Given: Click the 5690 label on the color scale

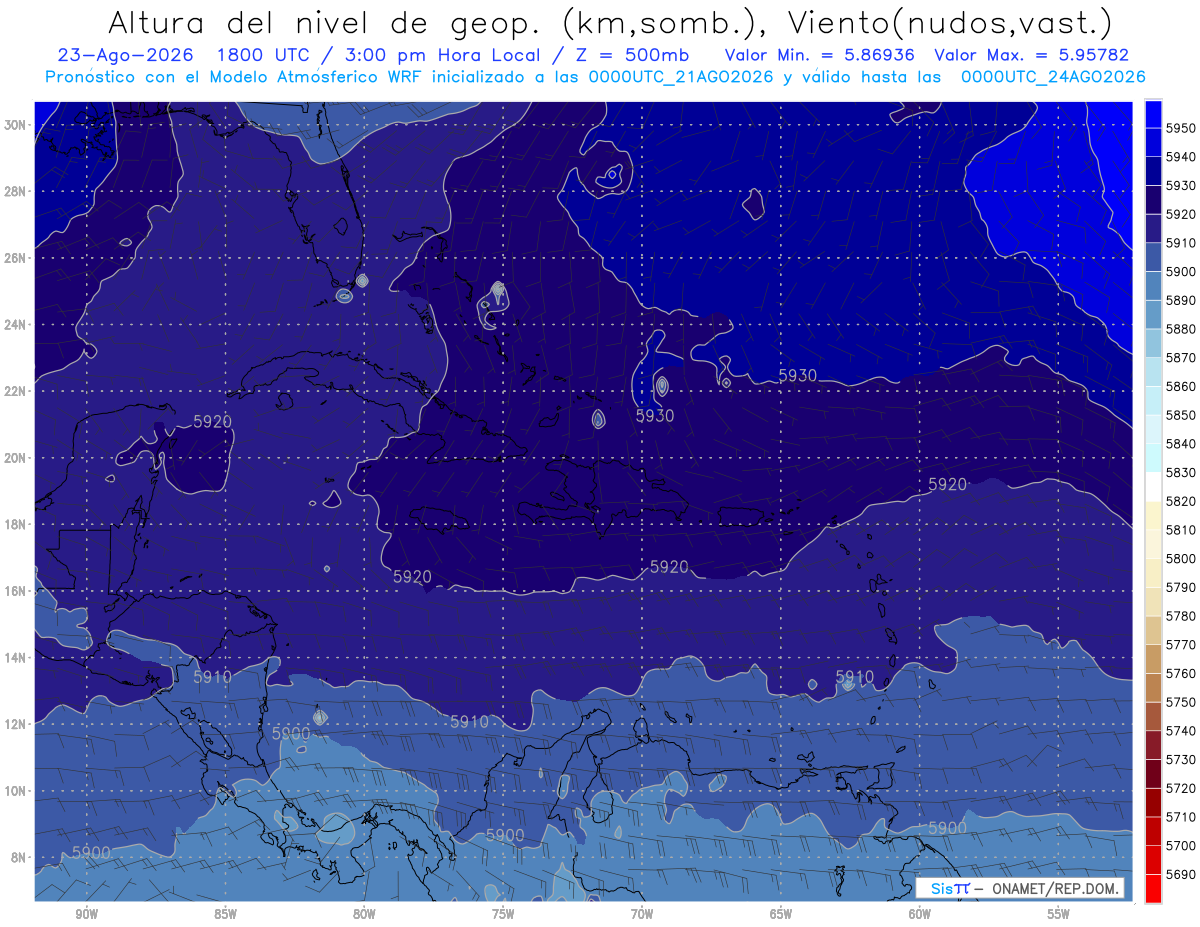Looking at the screenshot, I should point(1180,874).
